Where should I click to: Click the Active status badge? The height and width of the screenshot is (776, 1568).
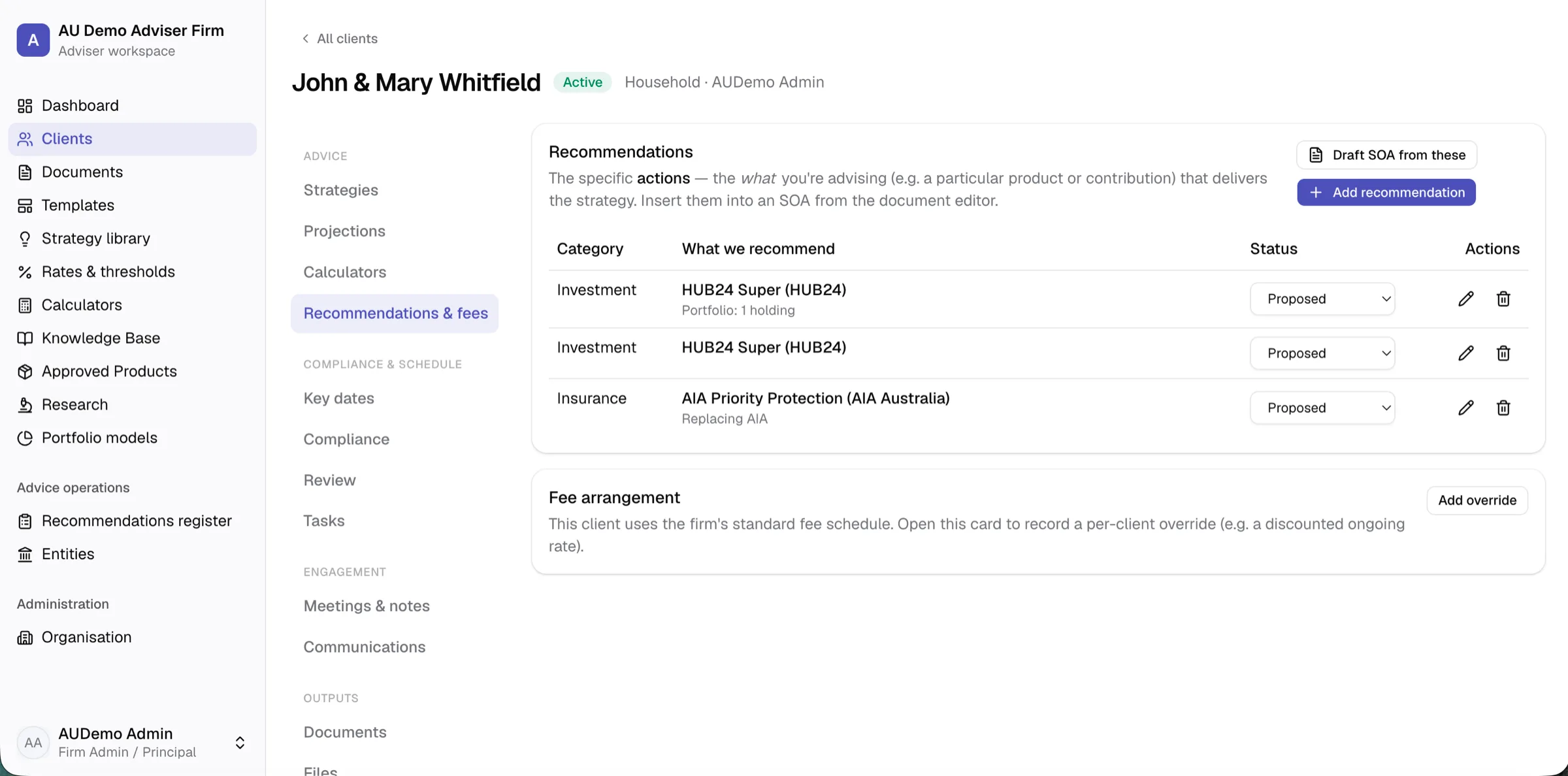coord(582,82)
